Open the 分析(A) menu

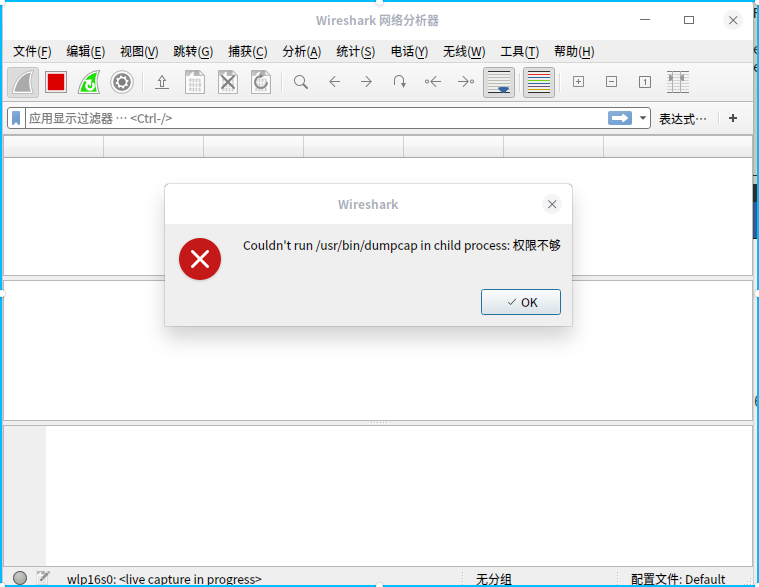tap(302, 51)
